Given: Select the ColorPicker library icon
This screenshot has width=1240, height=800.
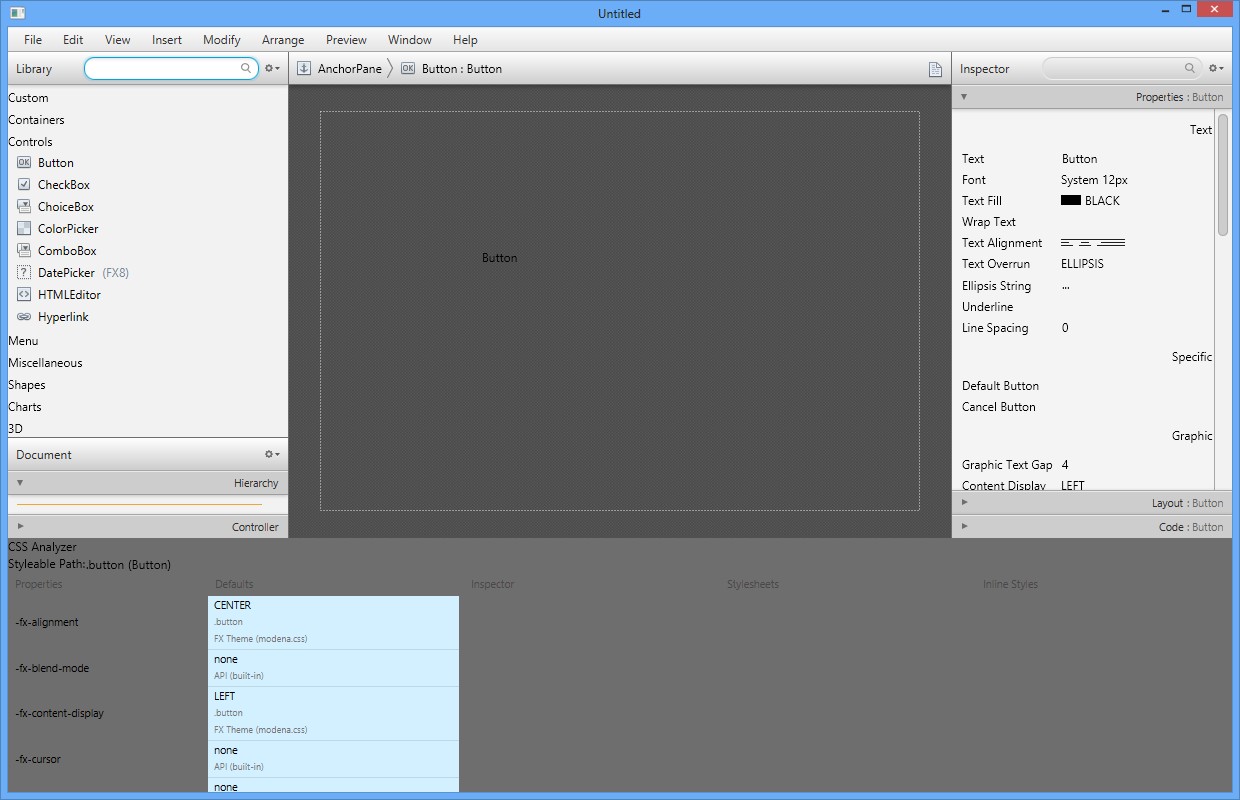Looking at the screenshot, I should pos(24,229).
